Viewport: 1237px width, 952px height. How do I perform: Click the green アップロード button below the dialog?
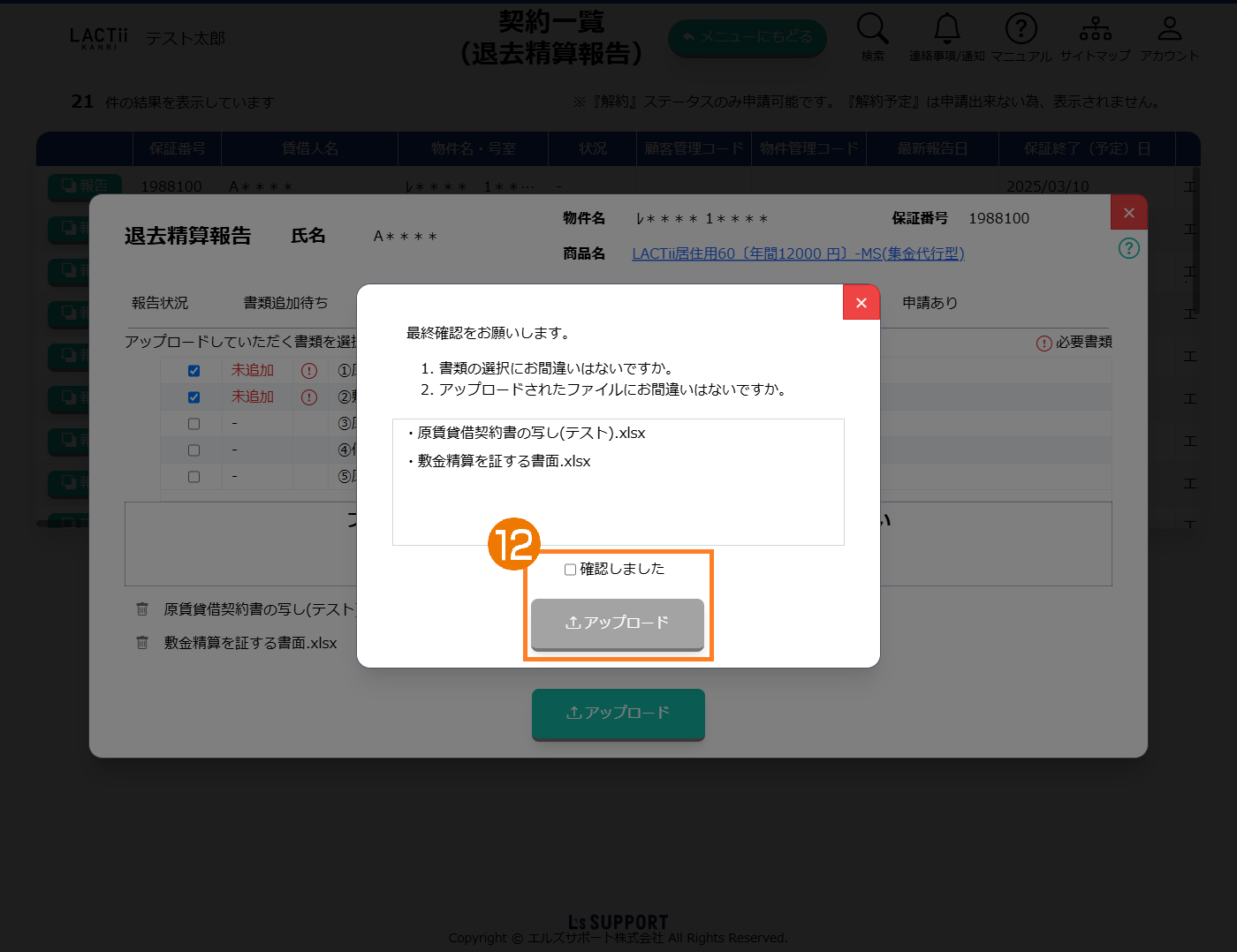618,714
